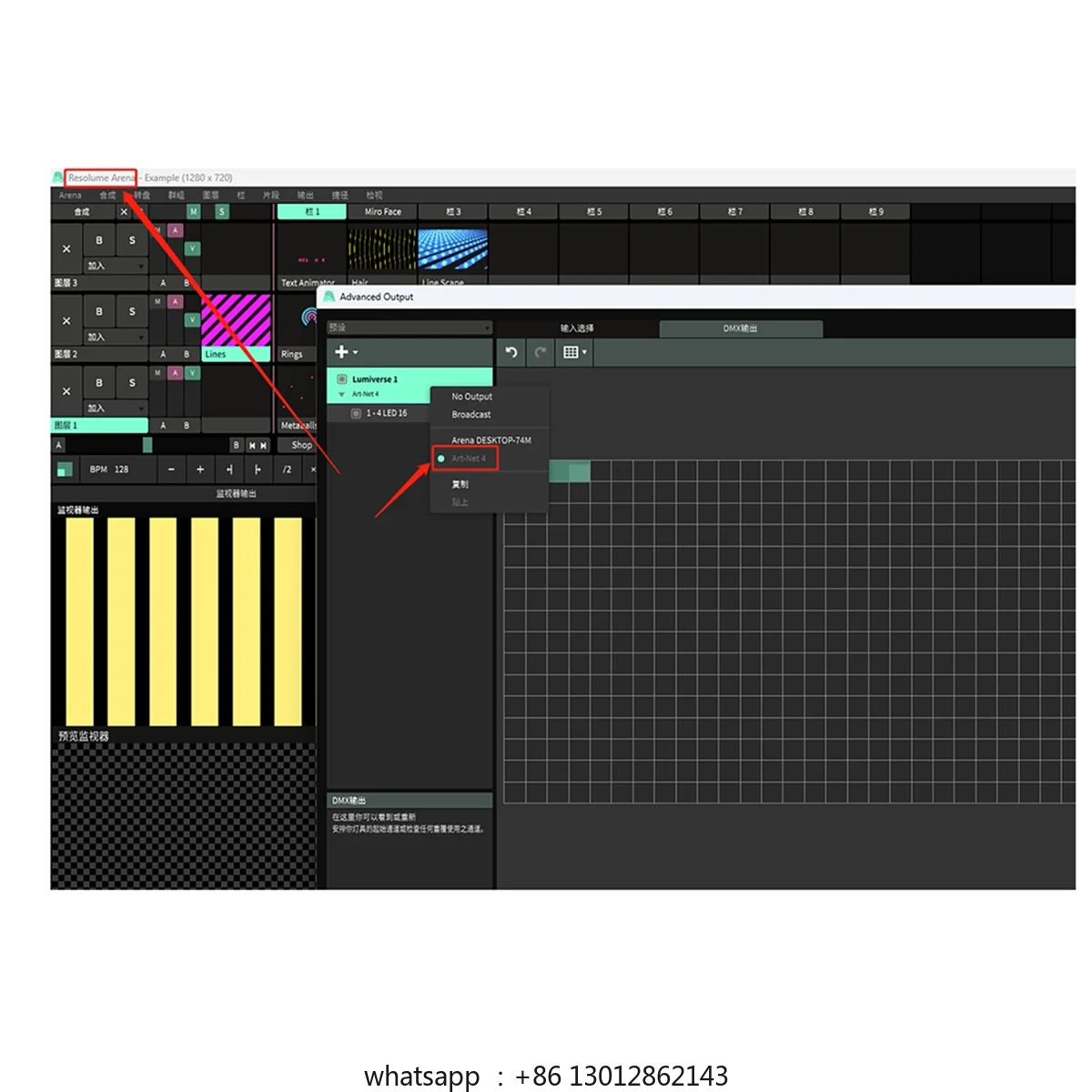This screenshot has width=1092, height=1092.
Task: Clear 图层 3 with its X button
Action: point(66,248)
